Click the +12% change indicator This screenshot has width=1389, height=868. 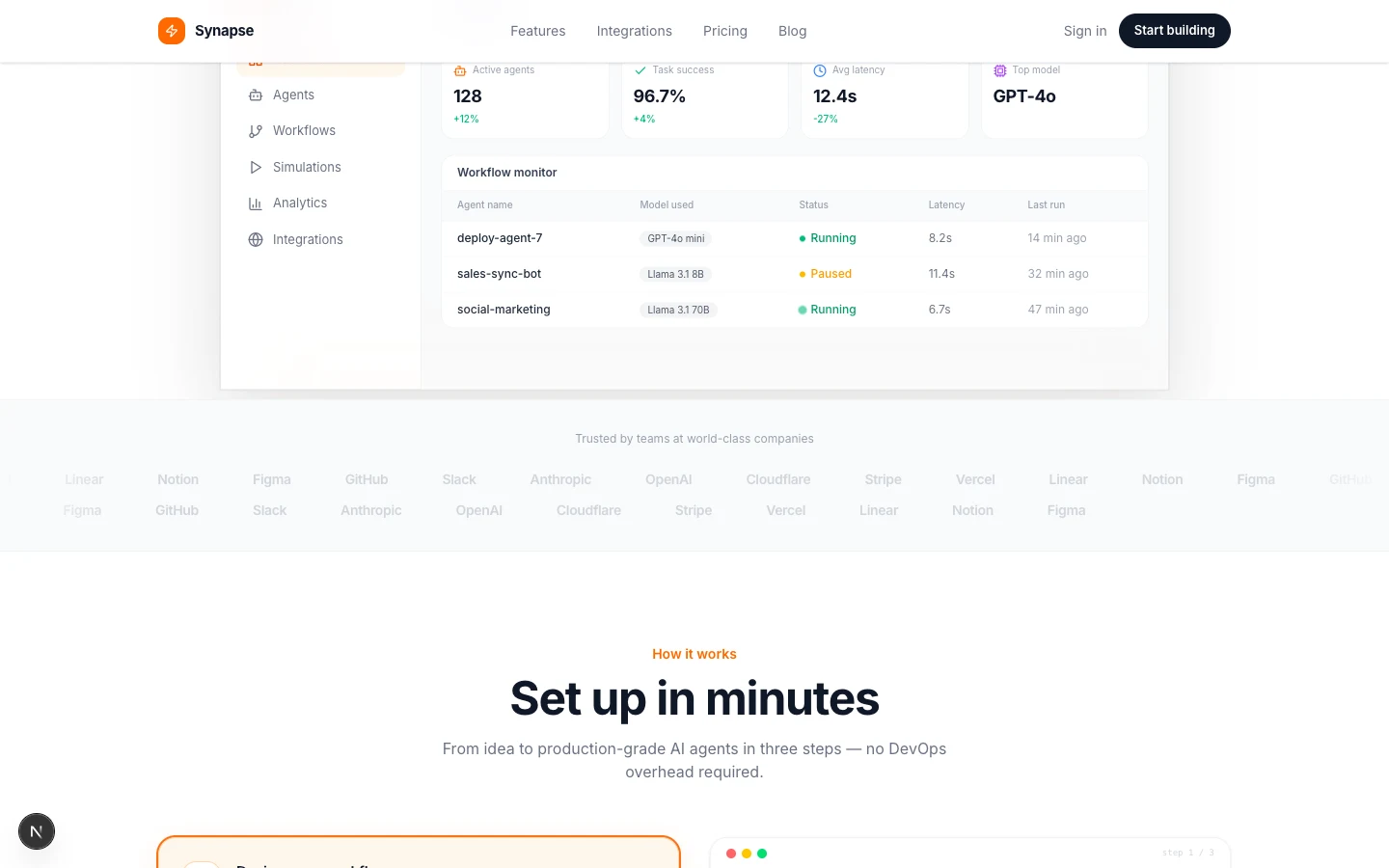click(x=466, y=120)
